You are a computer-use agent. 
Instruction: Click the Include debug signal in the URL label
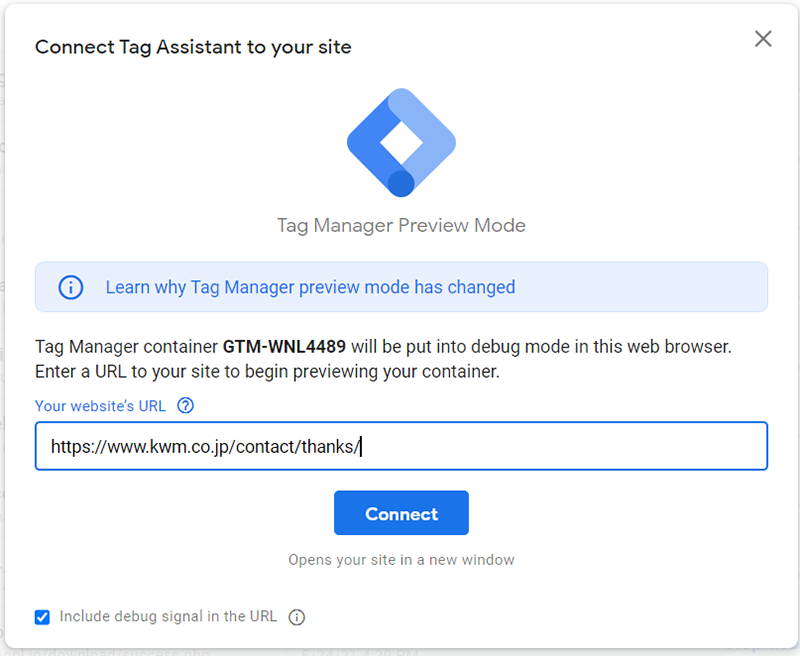[168, 616]
